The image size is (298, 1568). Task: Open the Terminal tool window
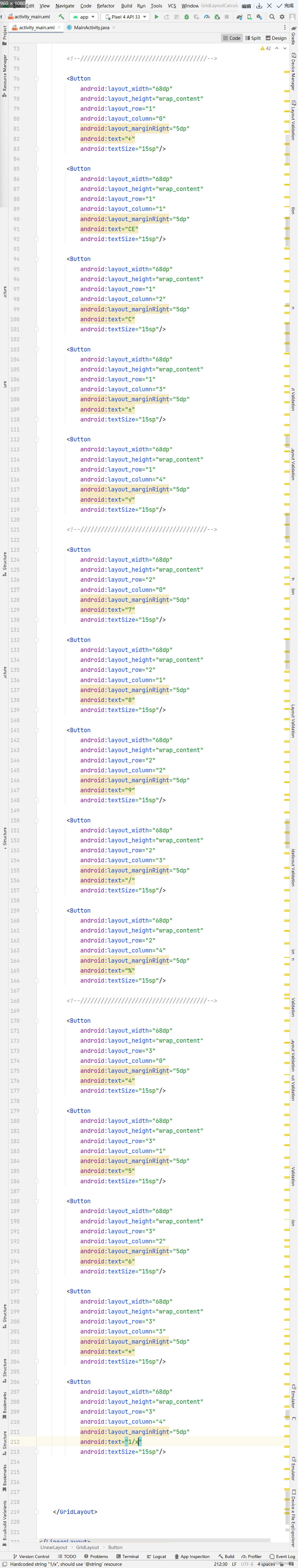(x=128, y=1556)
